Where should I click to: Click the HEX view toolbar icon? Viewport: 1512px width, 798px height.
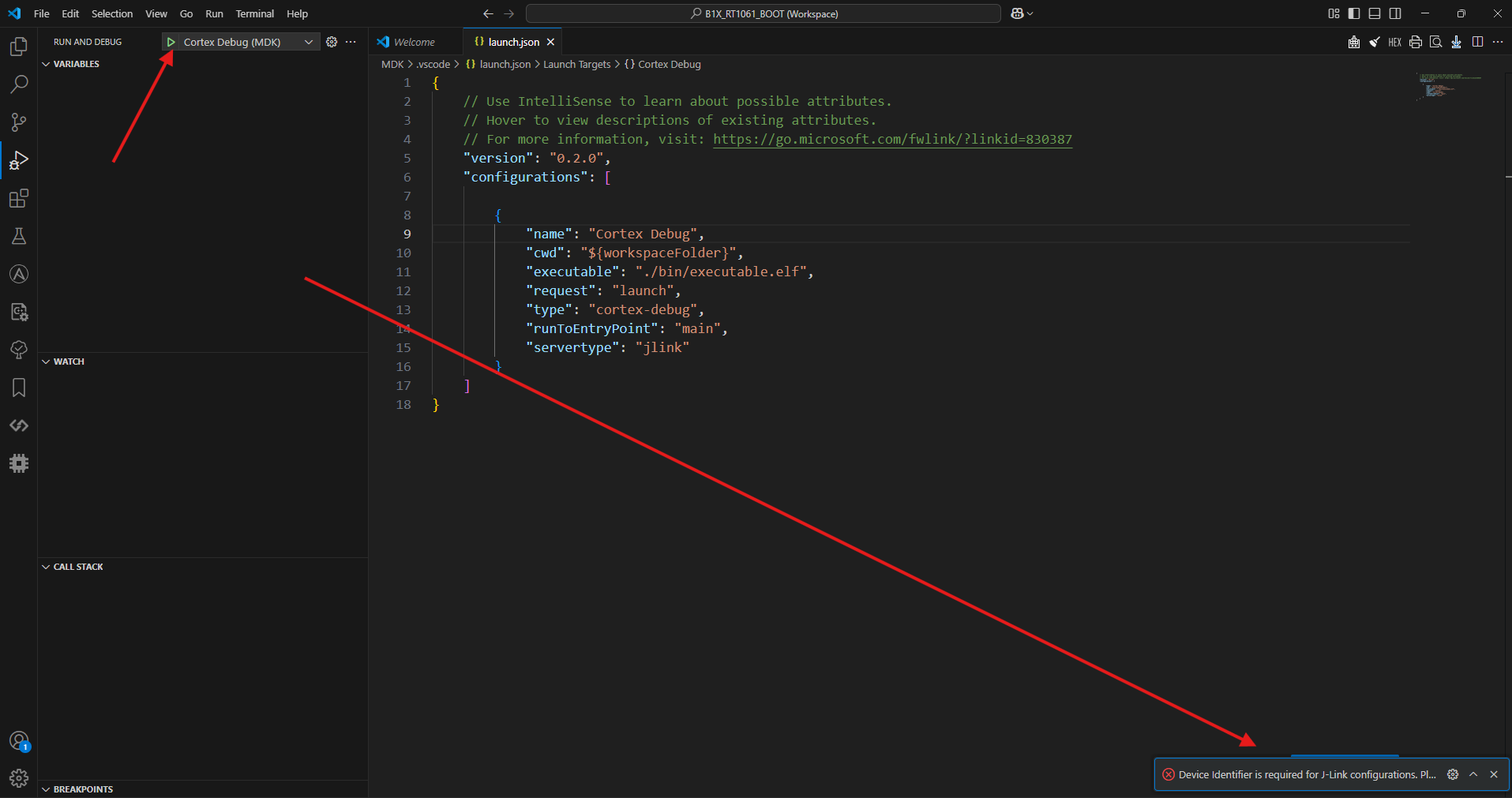click(1394, 42)
